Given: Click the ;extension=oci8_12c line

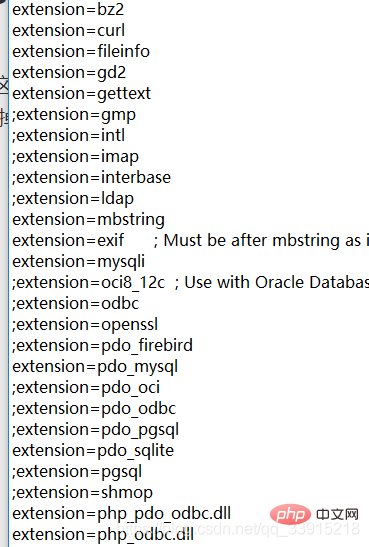Looking at the screenshot, I should tap(89, 283).
